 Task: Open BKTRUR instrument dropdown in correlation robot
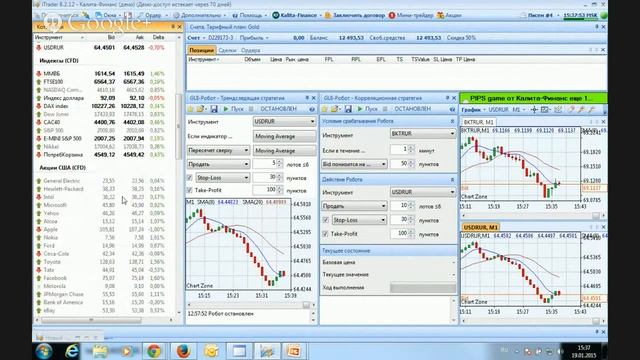tap(423, 134)
